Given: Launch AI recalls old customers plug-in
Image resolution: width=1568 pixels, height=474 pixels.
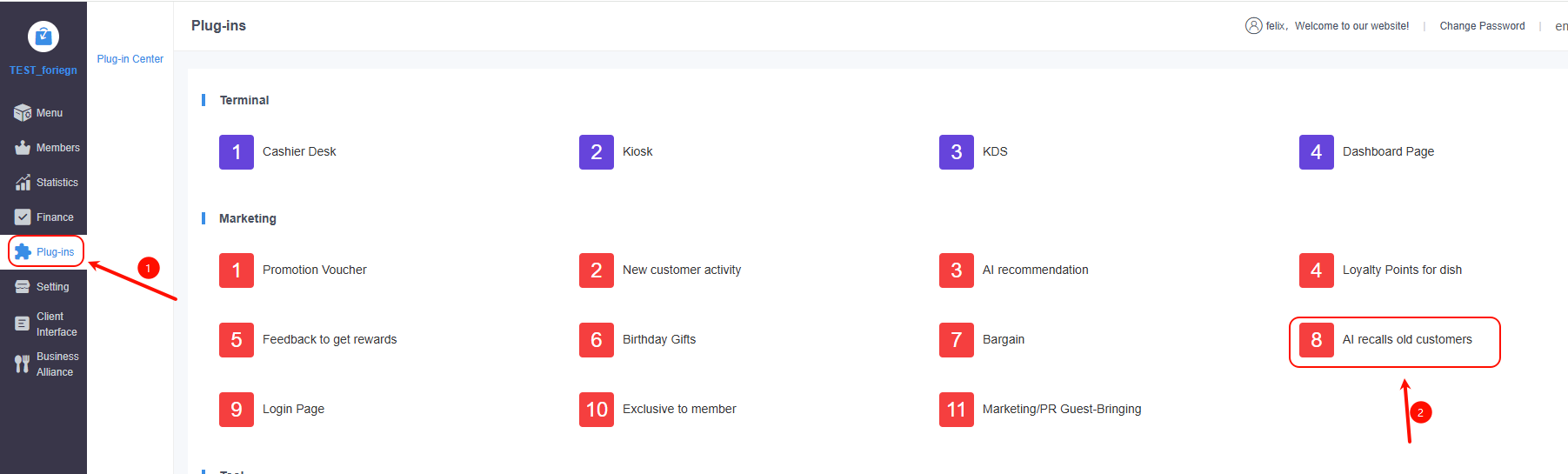Looking at the screenshot, I should click(x=1406, y=340).
